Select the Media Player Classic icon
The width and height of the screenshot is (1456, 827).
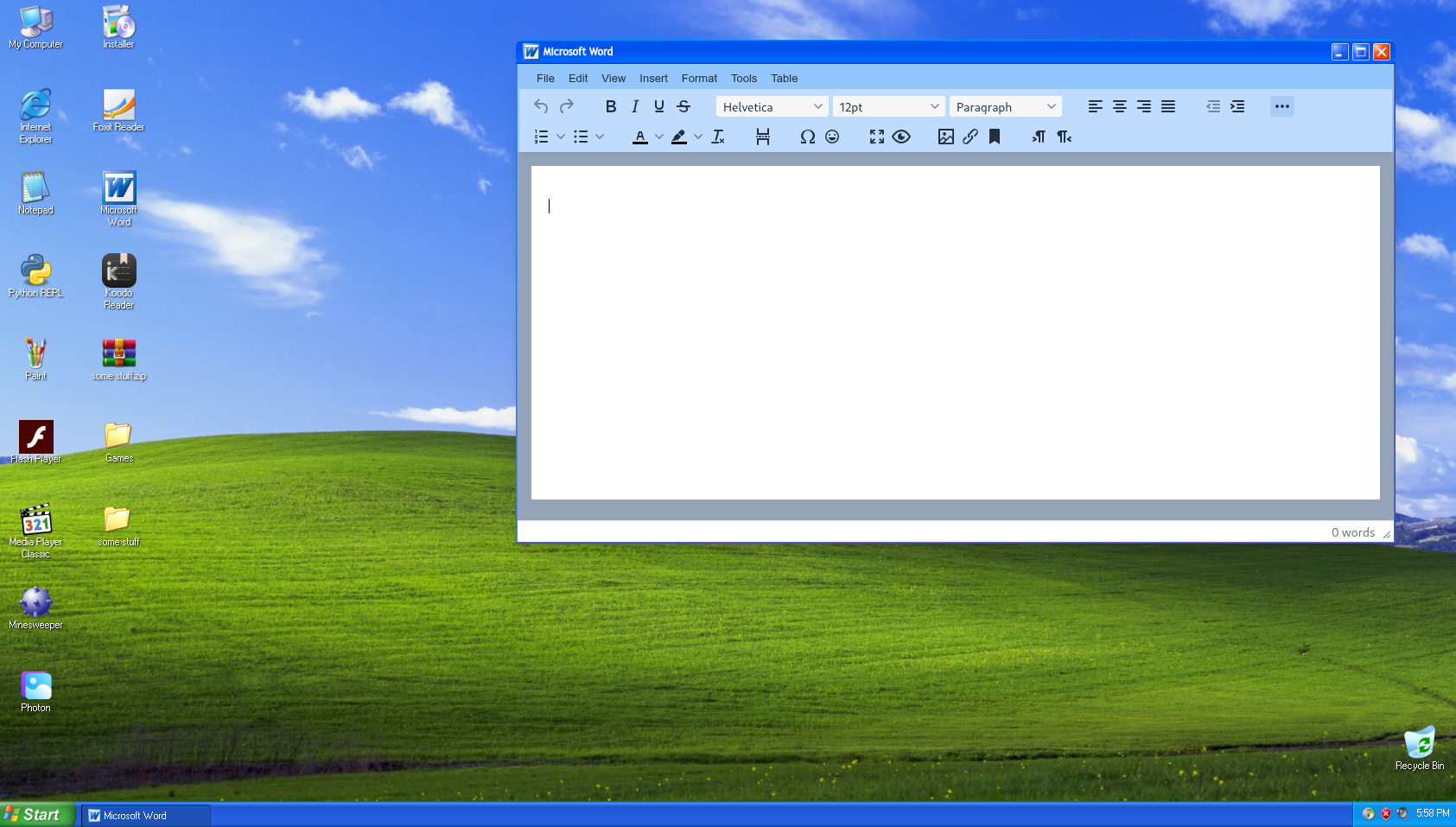point(35,531)
